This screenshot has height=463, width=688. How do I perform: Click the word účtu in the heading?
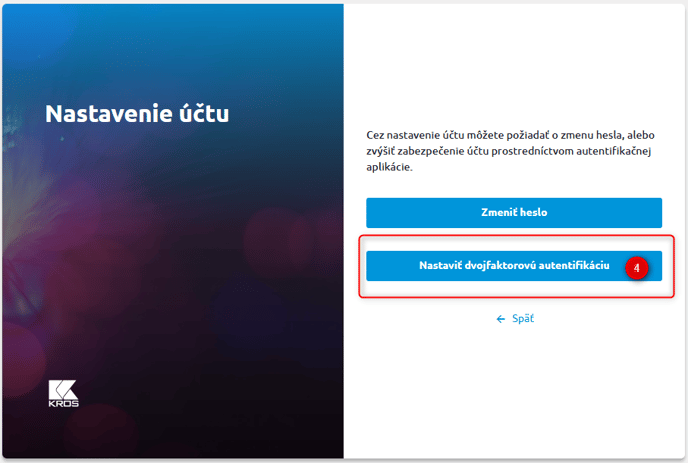pos(204,114)
